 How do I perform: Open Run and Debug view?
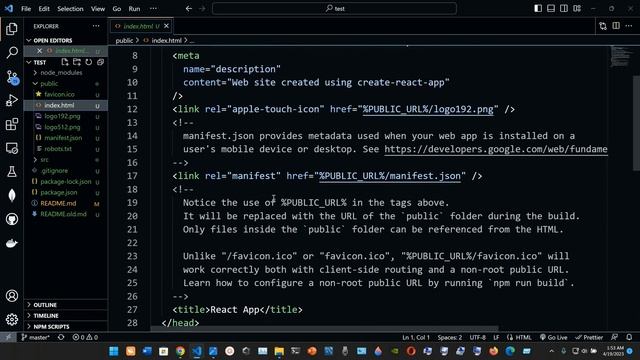[12, 100]
